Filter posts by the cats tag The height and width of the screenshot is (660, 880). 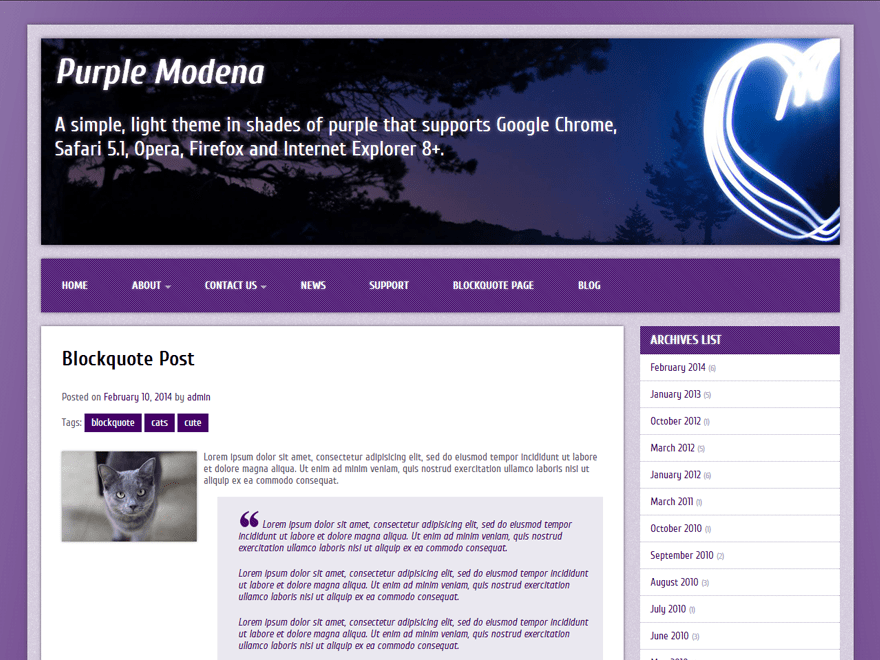point(159,422)
